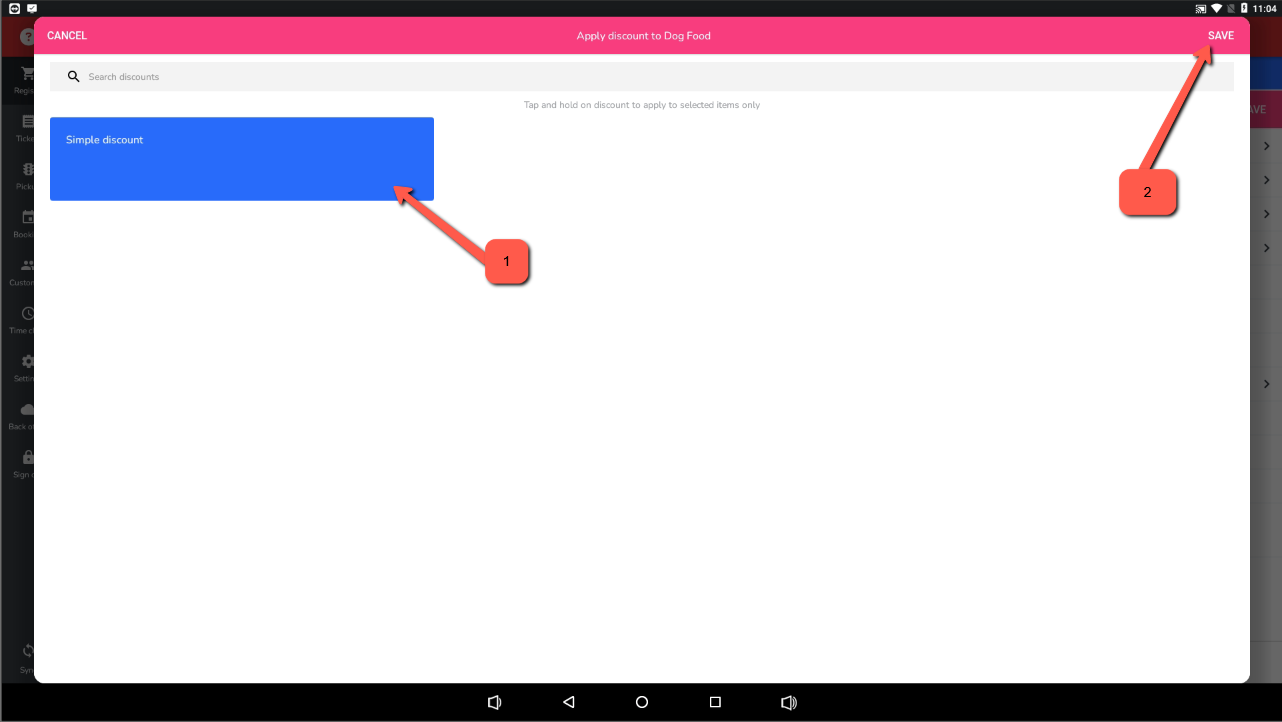Focus the Search discounts field

640,77
